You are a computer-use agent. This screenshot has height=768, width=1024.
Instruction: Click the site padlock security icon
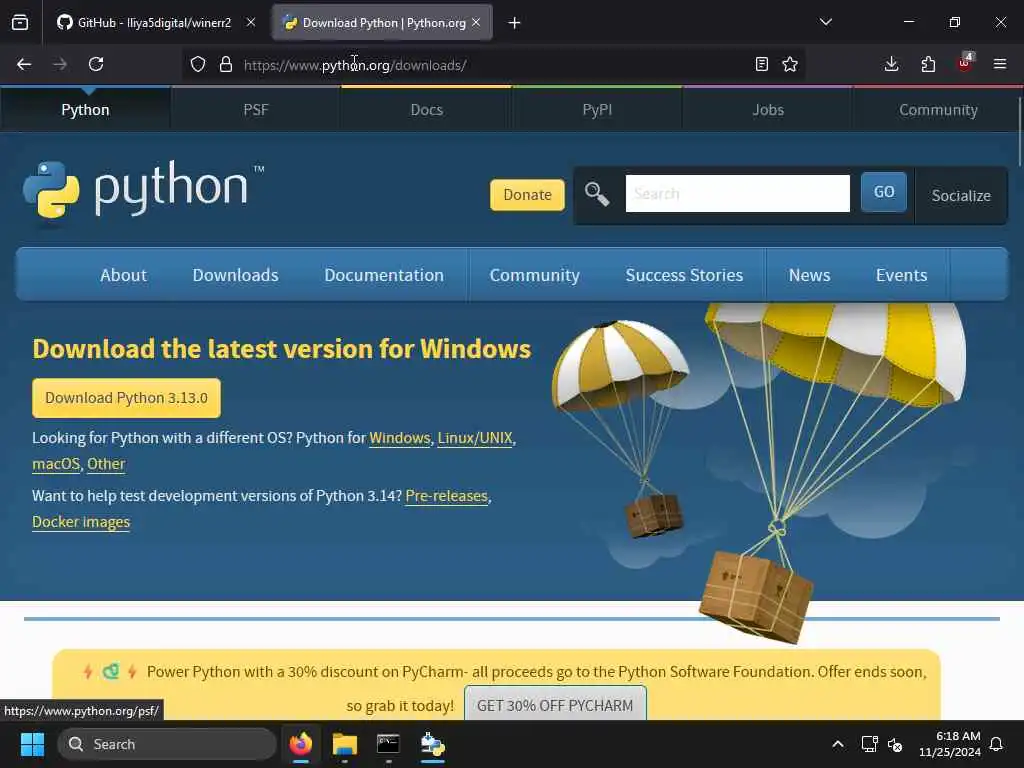pos(226,64)
